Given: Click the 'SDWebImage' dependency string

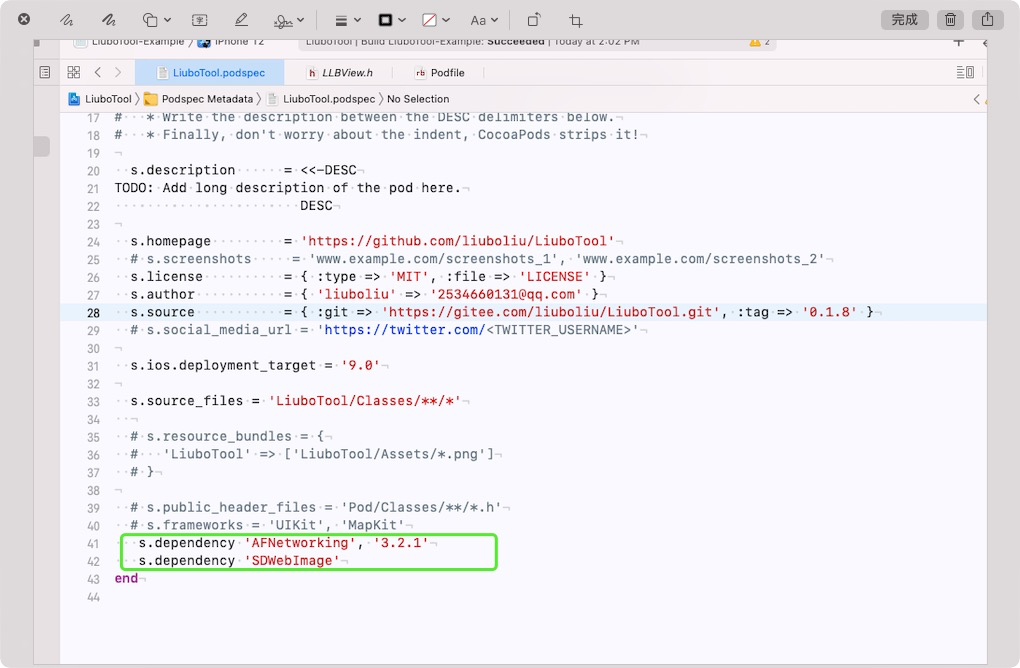Looking at the screenshot, I should tap(292, 561).
